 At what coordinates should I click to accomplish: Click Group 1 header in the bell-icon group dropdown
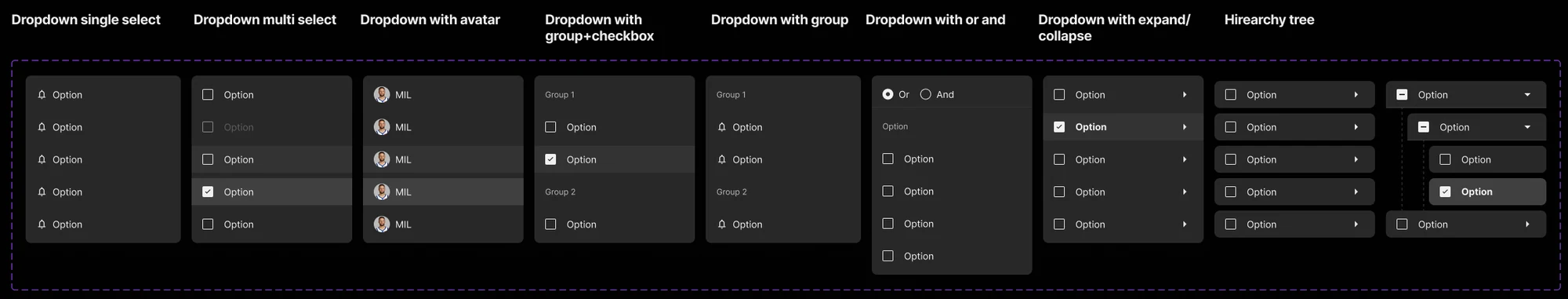point(731,94)
